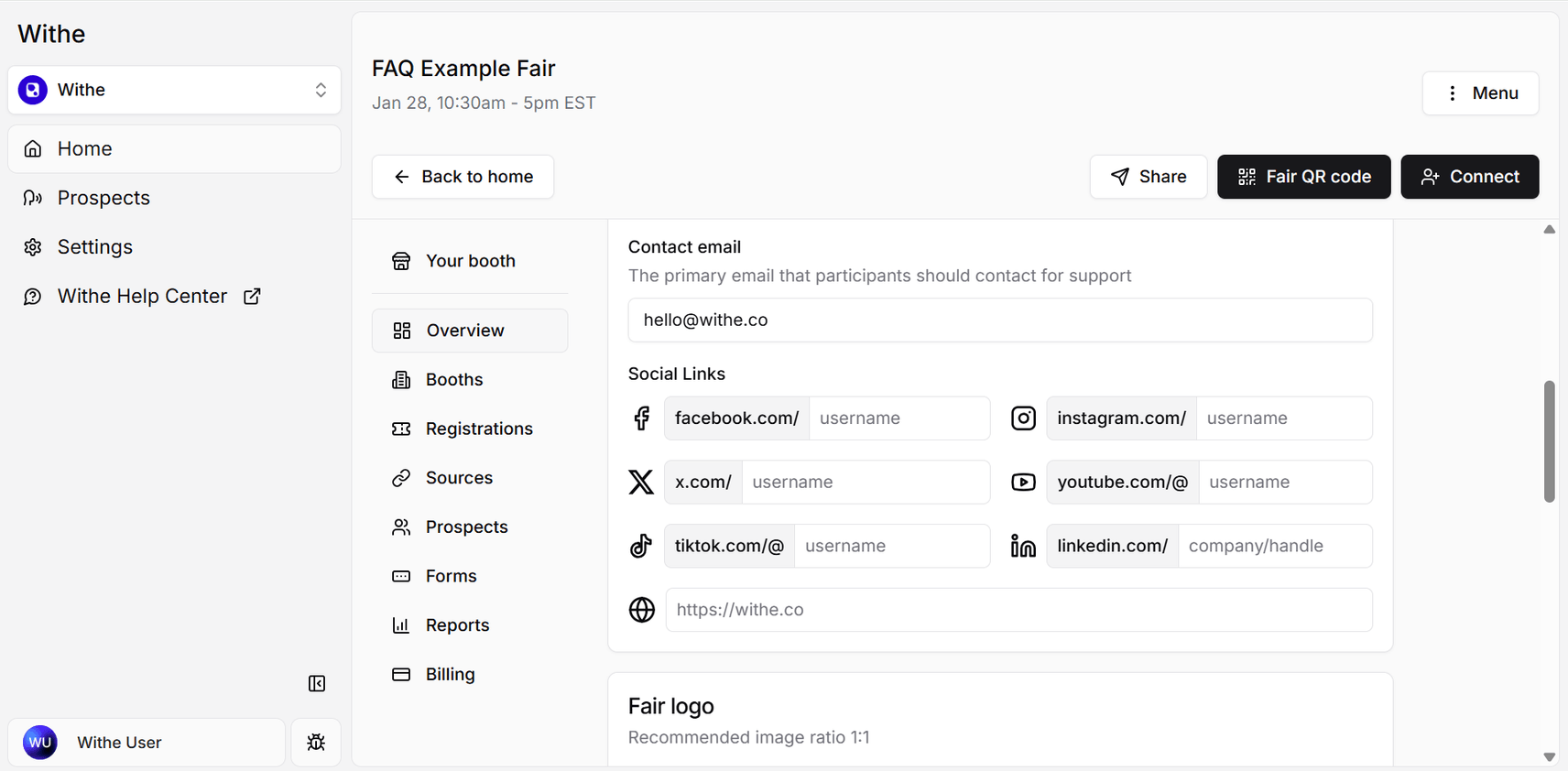Viewport: 1568px width, 771px height.
Task: Click the external link icon beside Help Center
Action: click(252, 296)
